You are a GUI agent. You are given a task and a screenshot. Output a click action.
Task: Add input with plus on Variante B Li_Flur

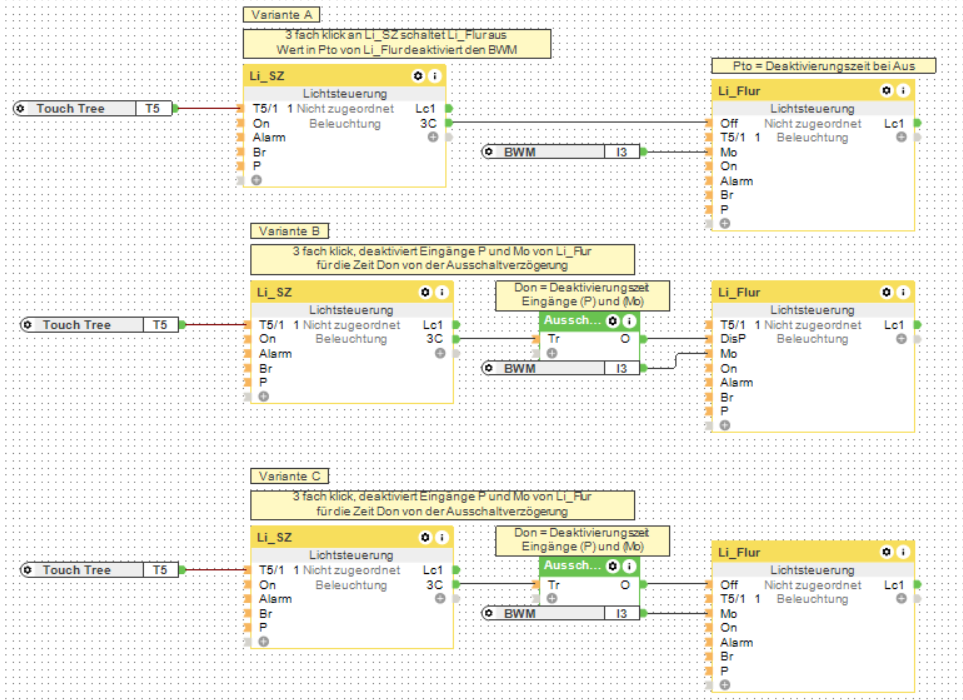tap(725, 425)
